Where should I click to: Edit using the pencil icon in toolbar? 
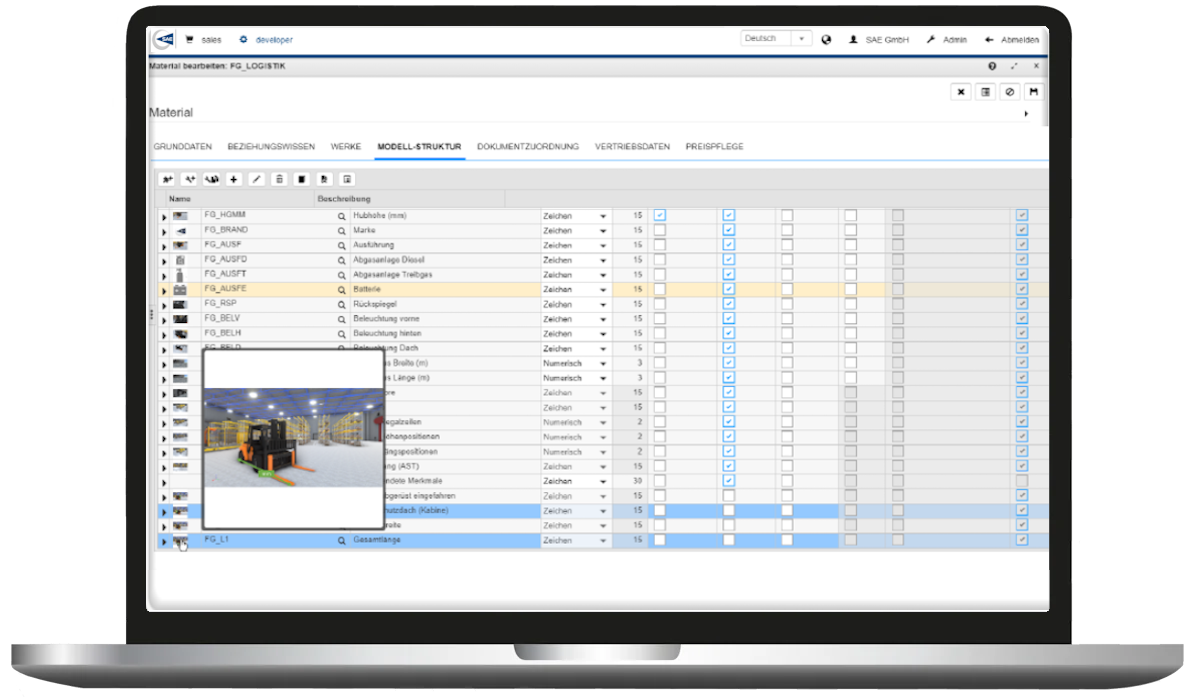tap(258, 179)
